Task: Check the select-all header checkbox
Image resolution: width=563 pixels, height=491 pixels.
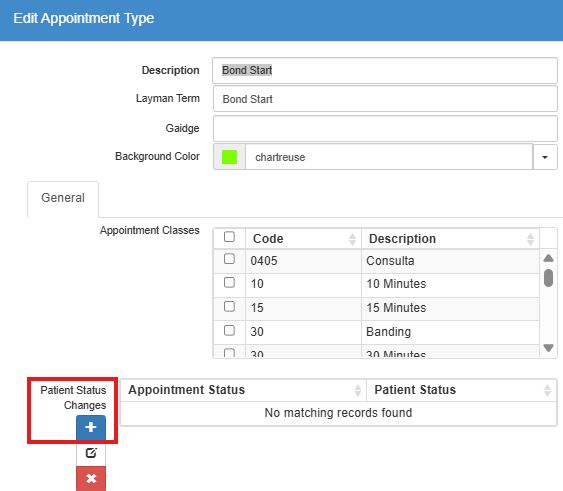Action: click(229, 237)
